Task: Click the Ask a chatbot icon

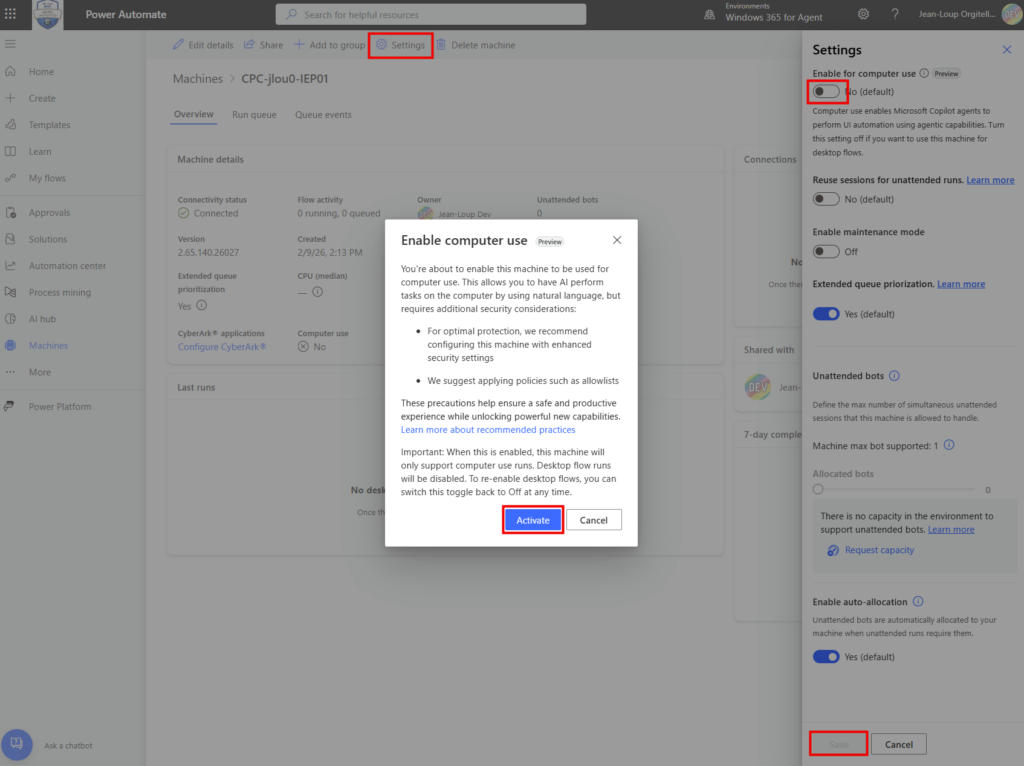Action: point(17,745)
